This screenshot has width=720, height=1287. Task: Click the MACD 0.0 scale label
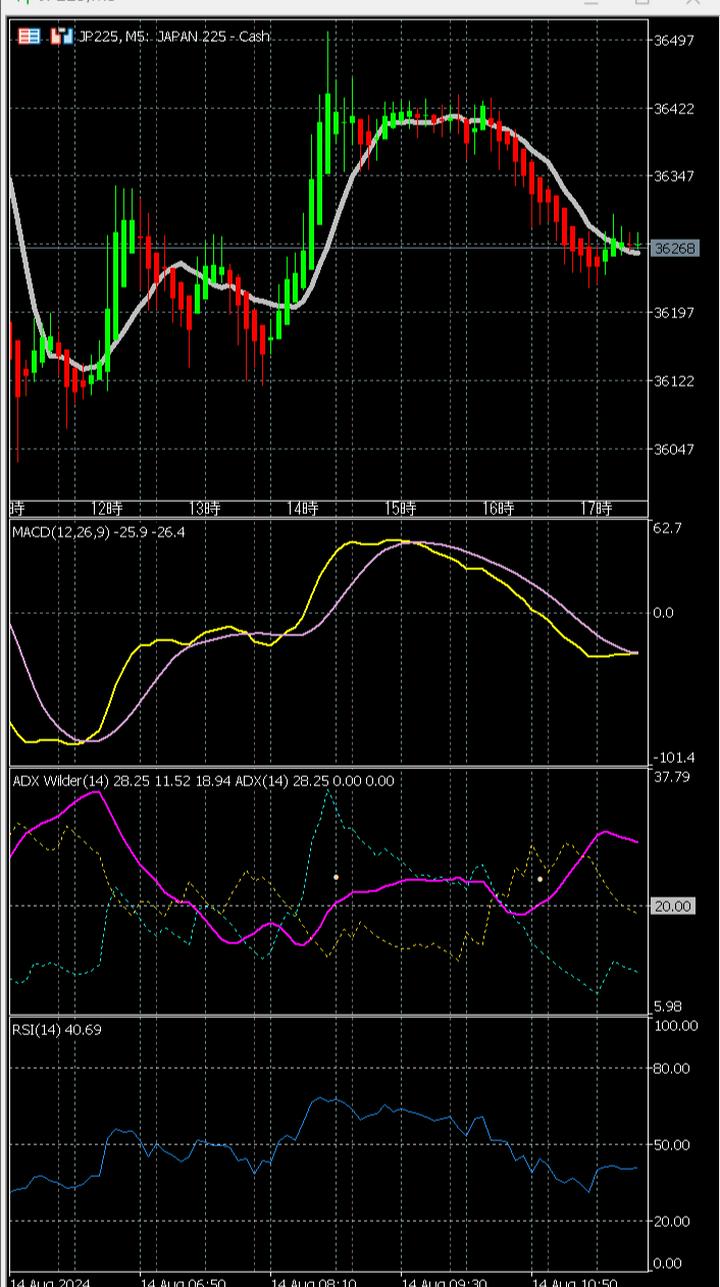pyautogui.click(x=663, y=612)
